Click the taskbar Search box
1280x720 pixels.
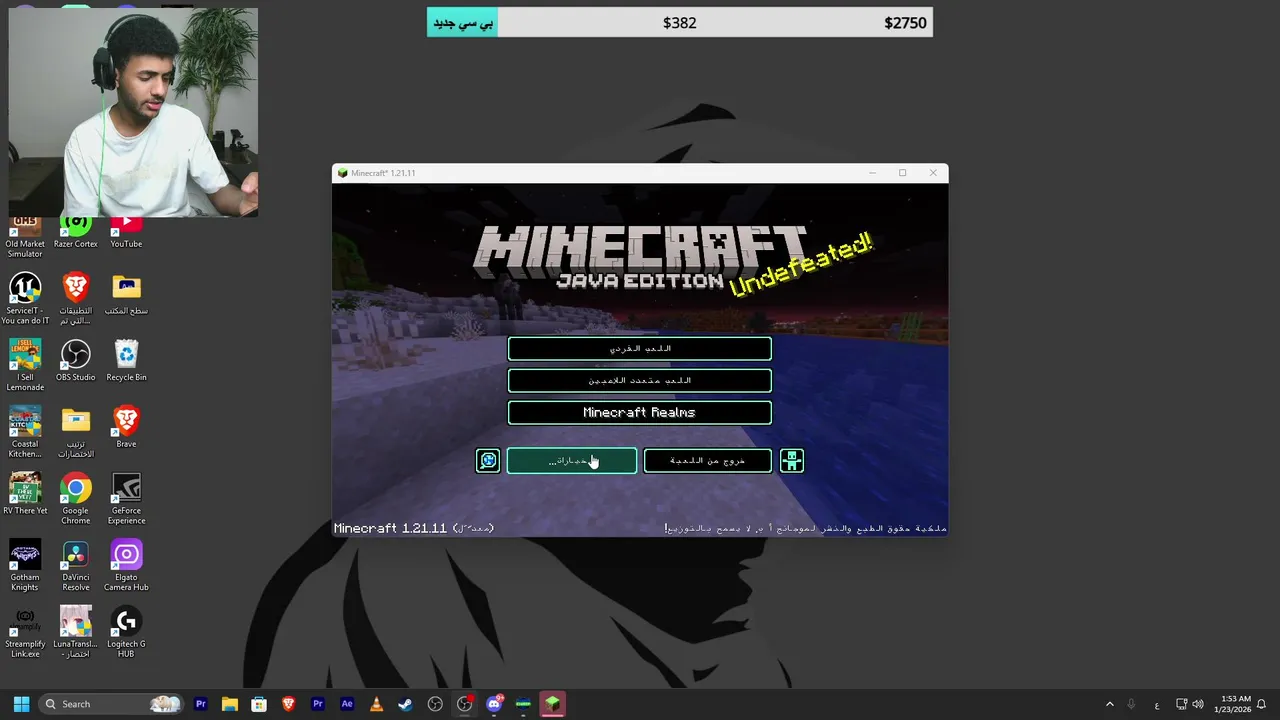pyautogui.click(x=112, y=704)
